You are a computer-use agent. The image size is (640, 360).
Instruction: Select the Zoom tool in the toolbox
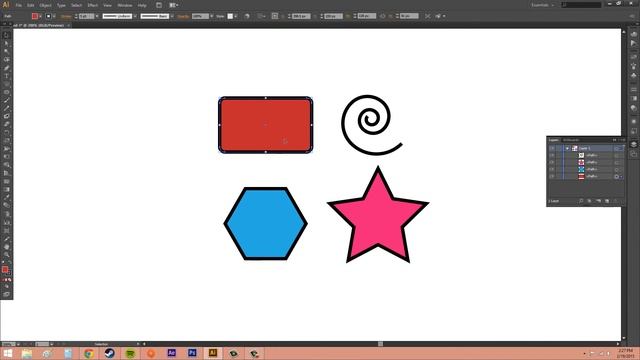[x=7, y=255]
